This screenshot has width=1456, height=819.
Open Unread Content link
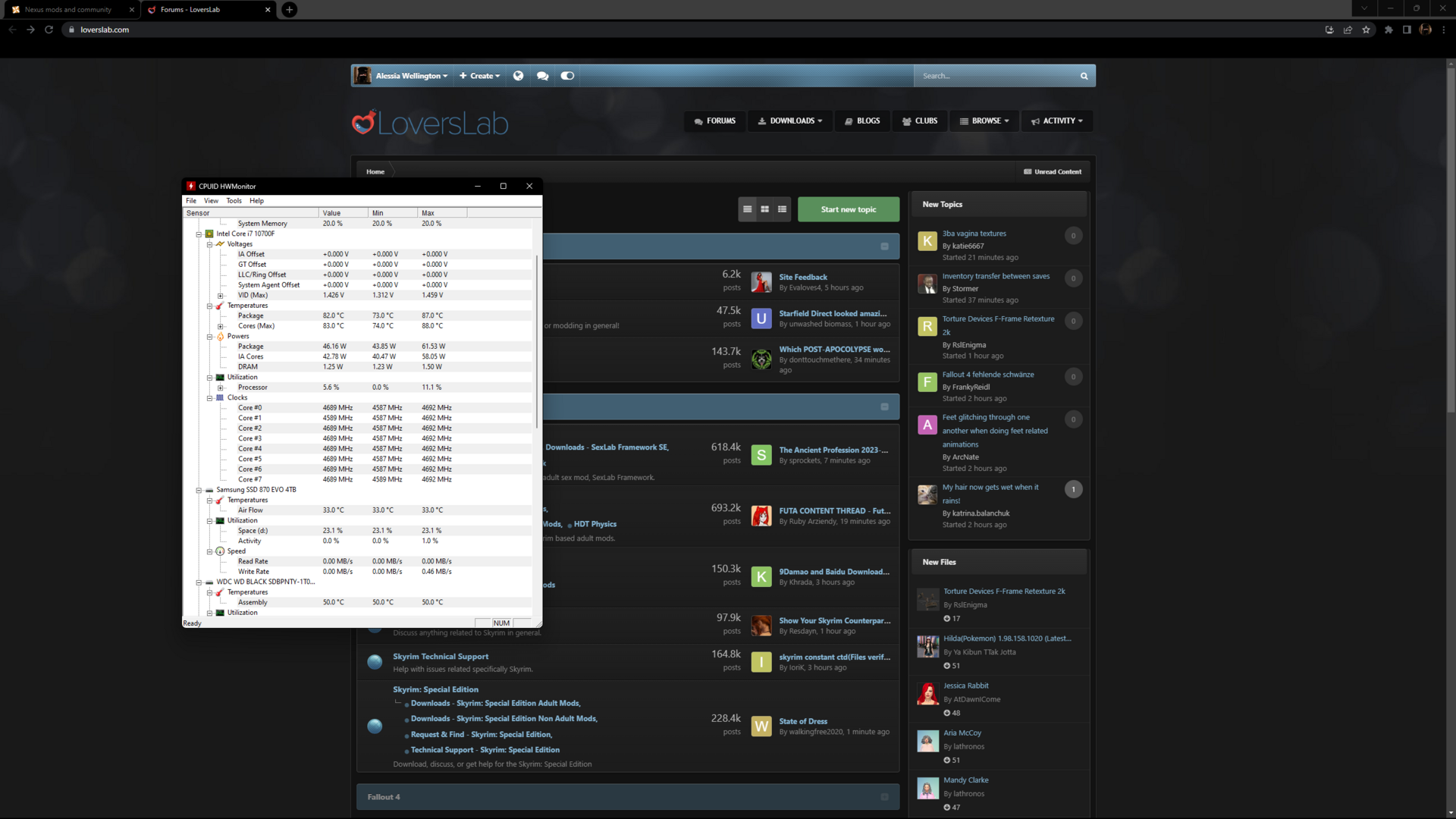(x=1053, y=172)
